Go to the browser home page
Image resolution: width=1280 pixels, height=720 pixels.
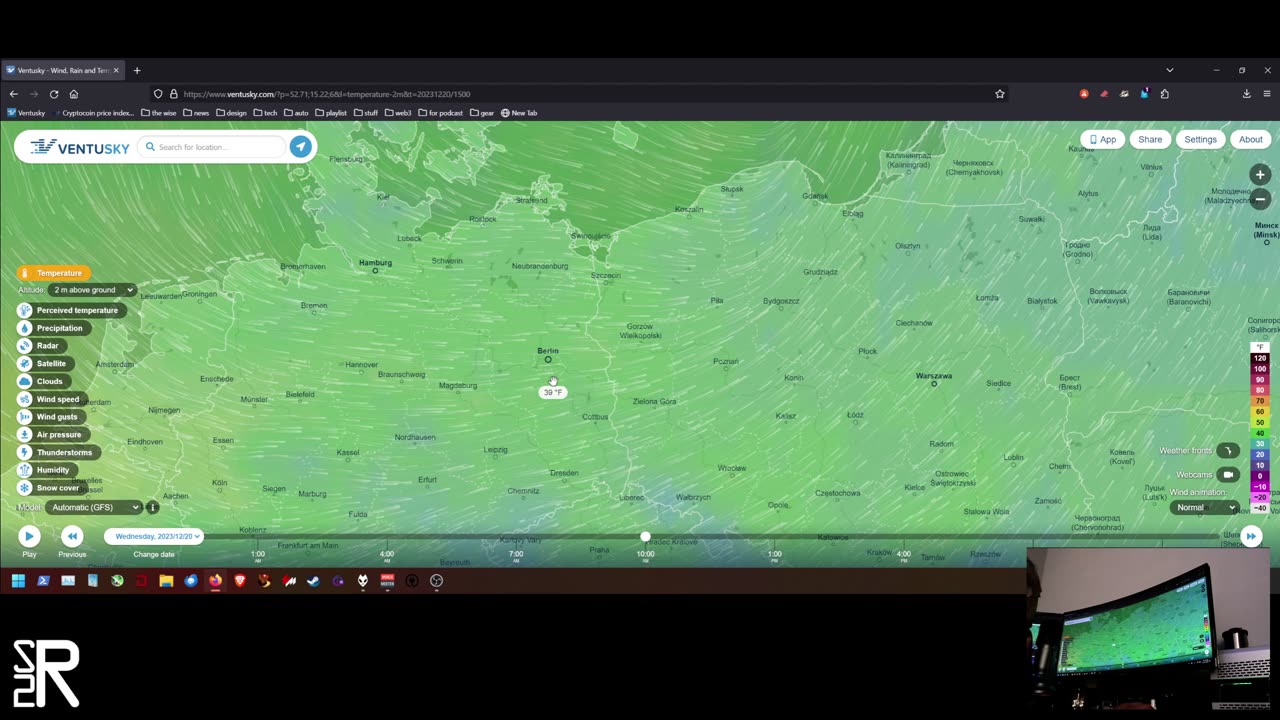(73, 94)
